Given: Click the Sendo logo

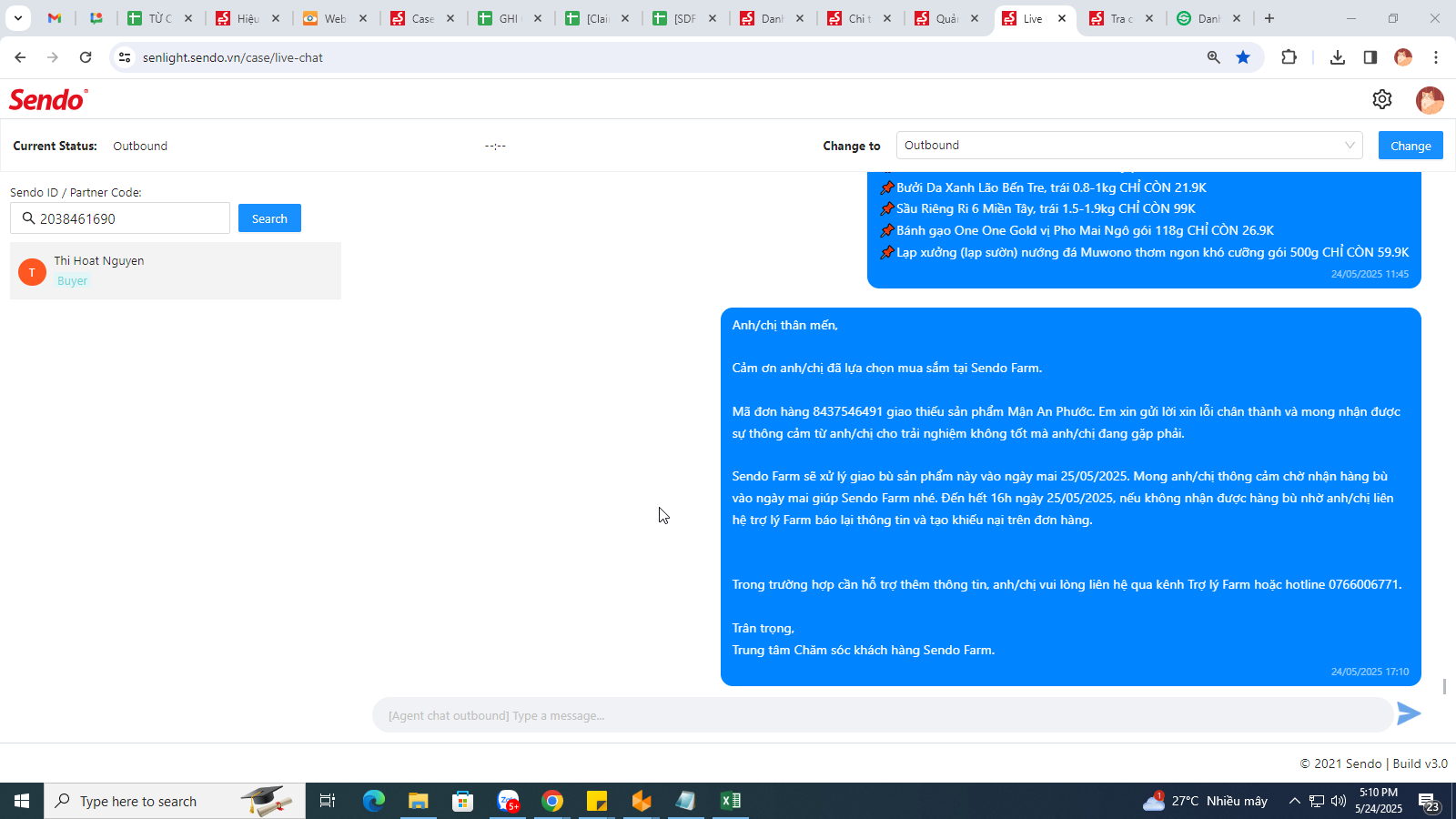Looking at the screenshot, I should point(48,99).
